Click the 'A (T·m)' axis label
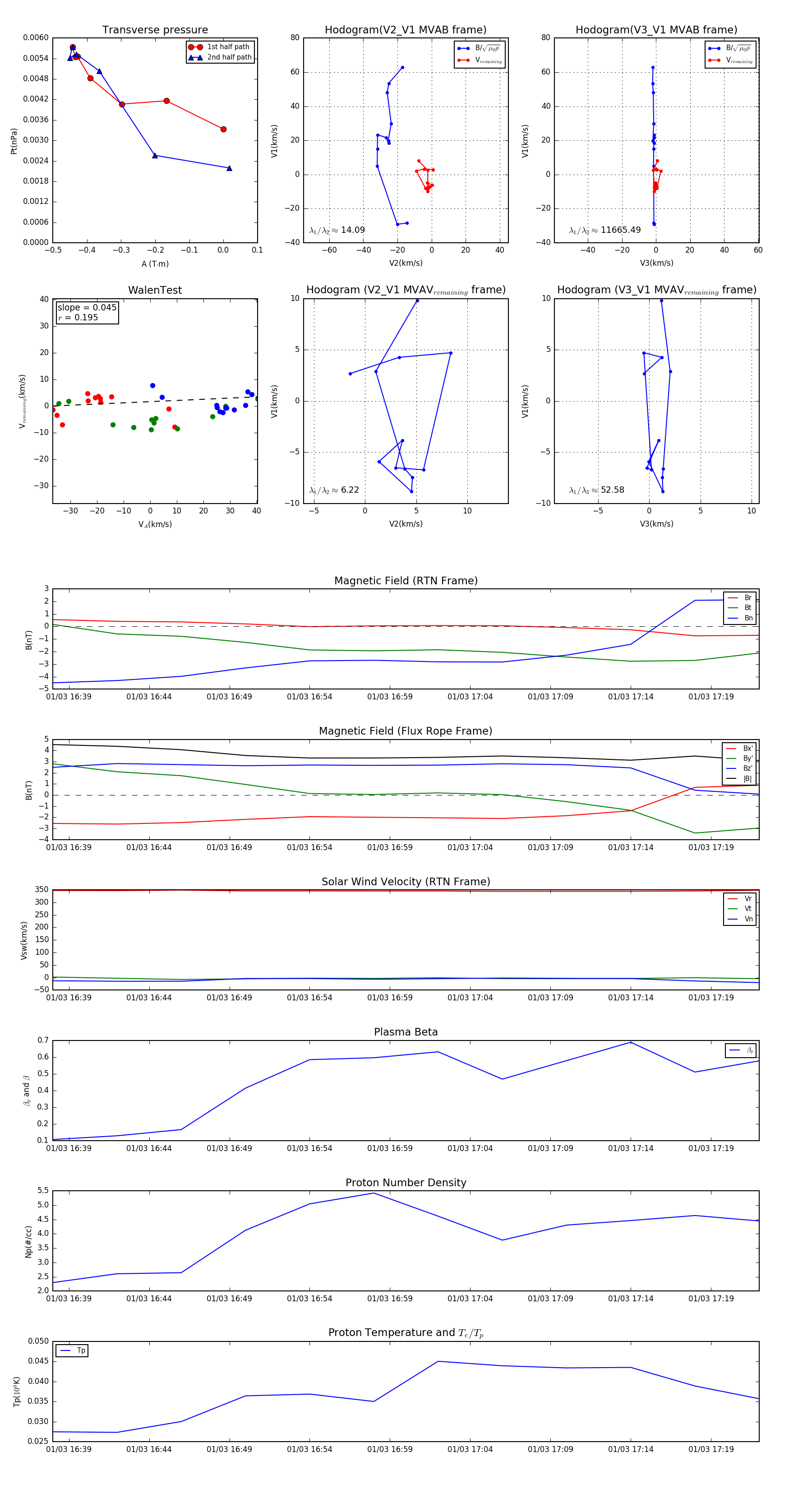The width and height of the screenshot is (812, 1489). pyautogui.click(x=155, y=264)
